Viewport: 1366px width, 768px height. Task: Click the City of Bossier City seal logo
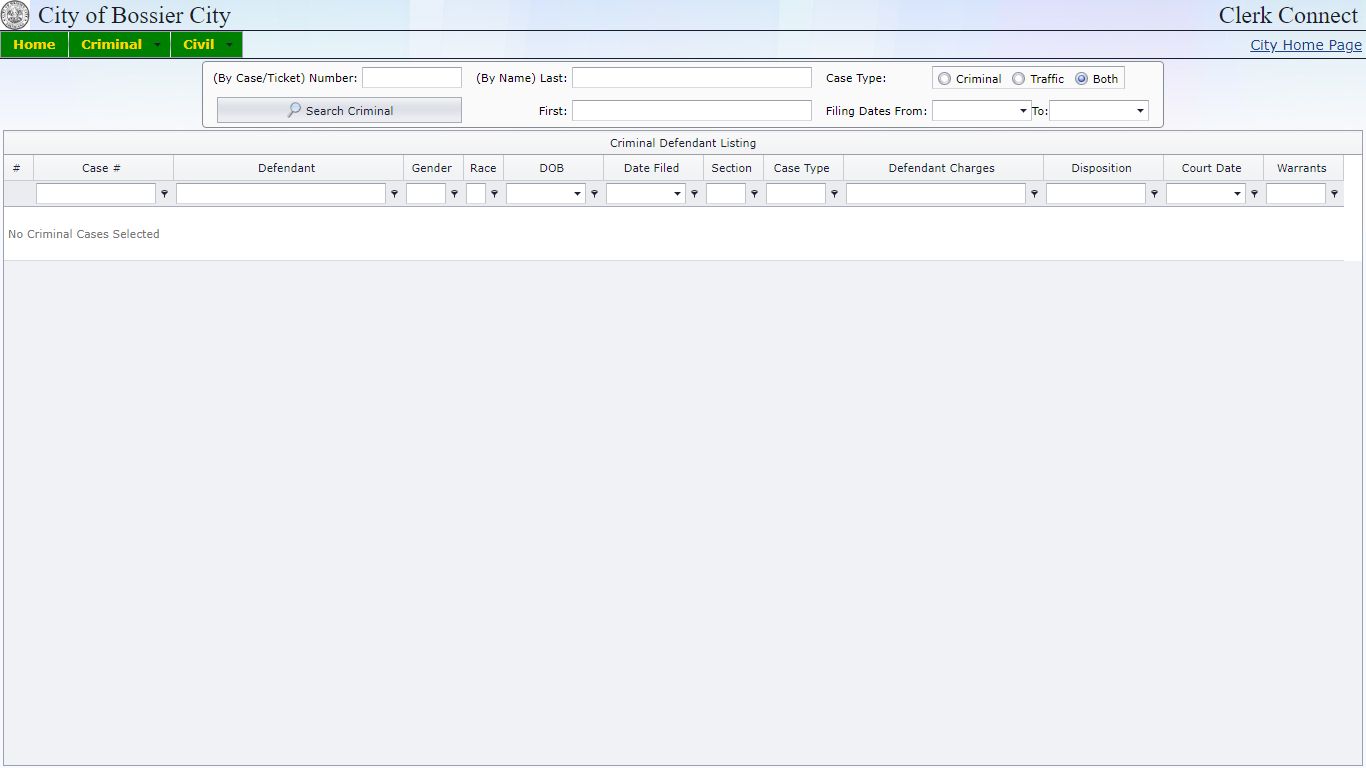pyautogui.click(x=15, y=15)
